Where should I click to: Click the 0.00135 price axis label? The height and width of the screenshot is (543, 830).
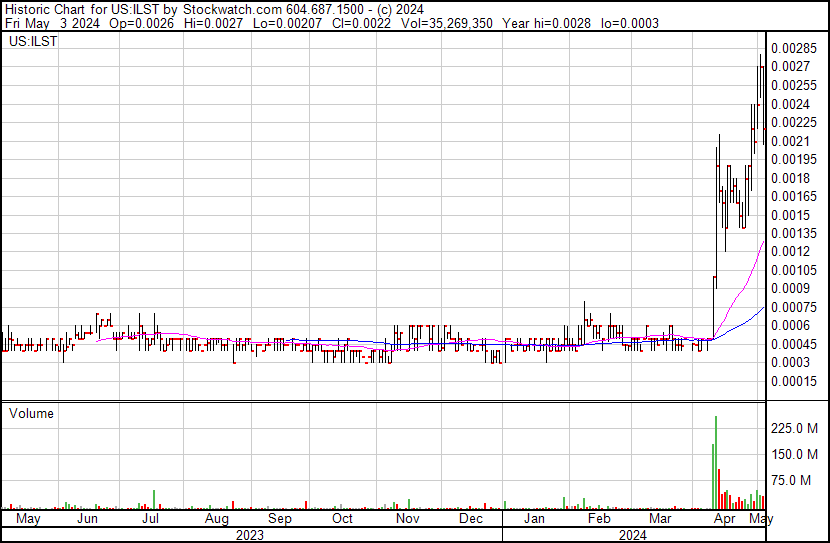click(x=794, y=233)
